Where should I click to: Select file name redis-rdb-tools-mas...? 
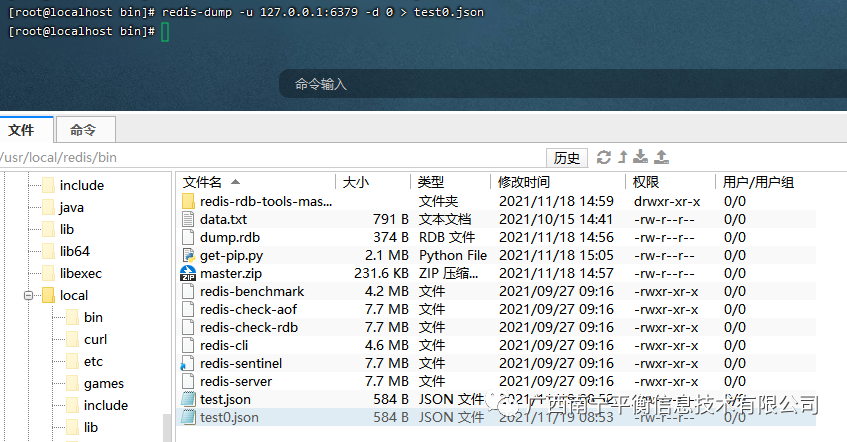pyautogui.click(x=266, y=202)
